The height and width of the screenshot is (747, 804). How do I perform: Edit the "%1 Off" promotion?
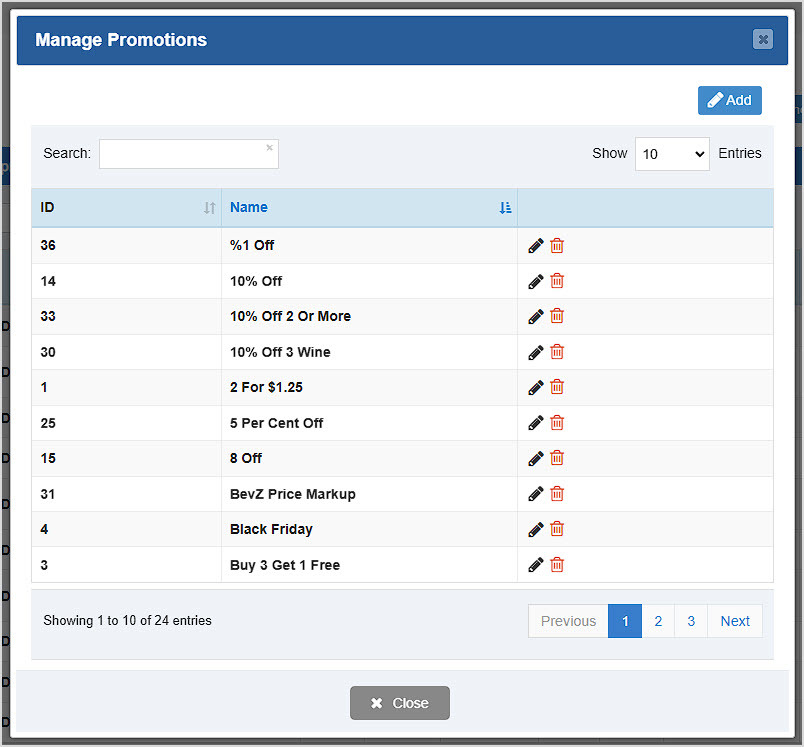(x=535, y=245)
